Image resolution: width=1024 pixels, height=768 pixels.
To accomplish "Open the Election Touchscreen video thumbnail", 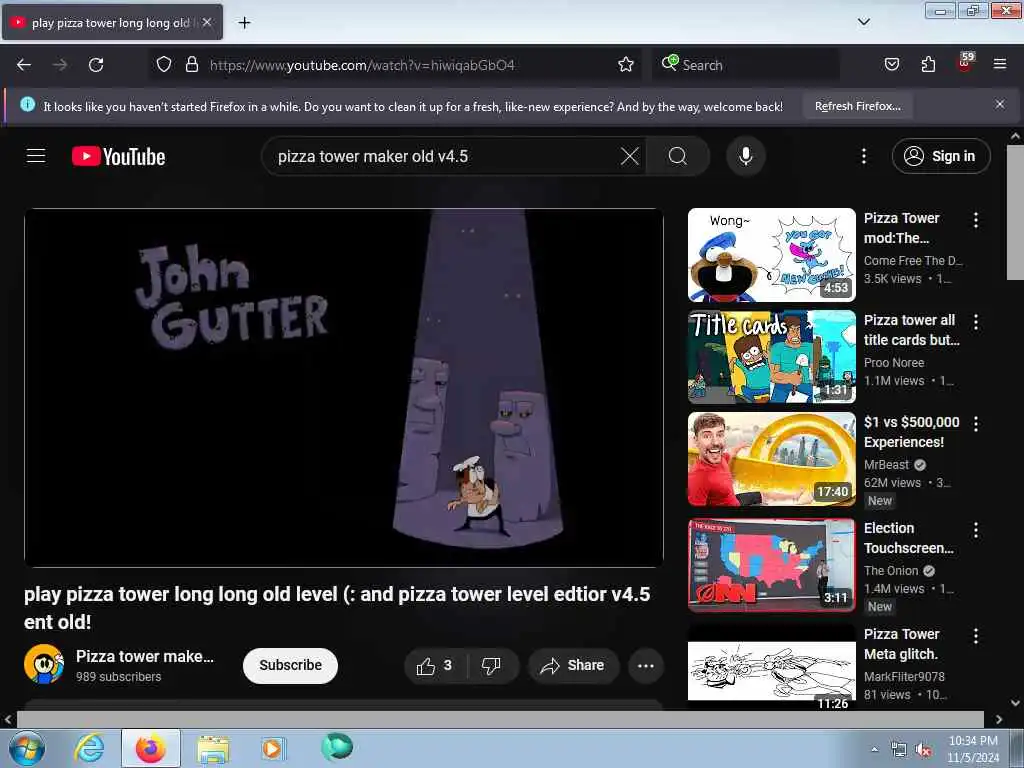I will [771, 565].
